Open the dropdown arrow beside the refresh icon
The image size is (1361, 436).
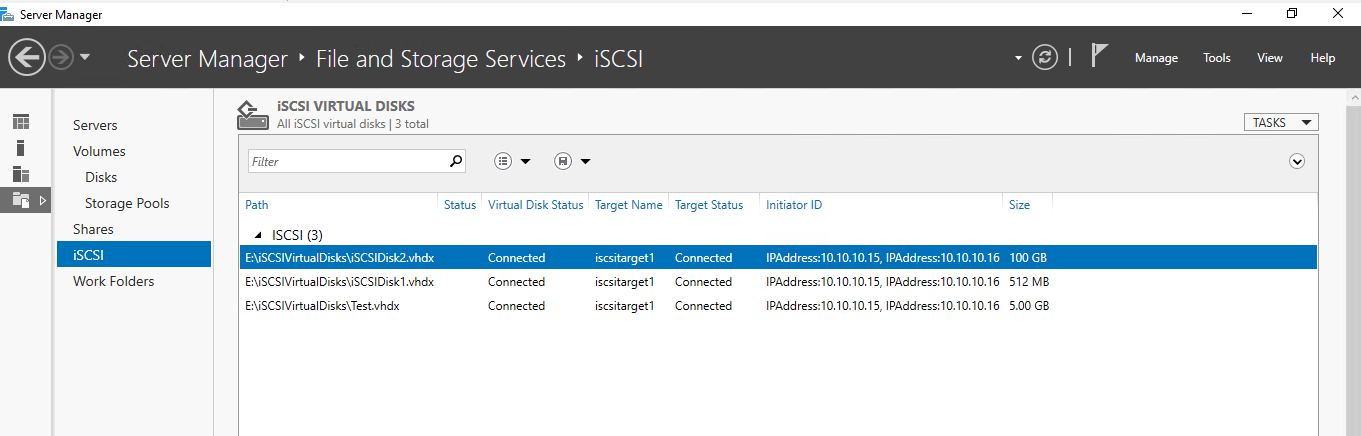click(x=1018, y=58)
